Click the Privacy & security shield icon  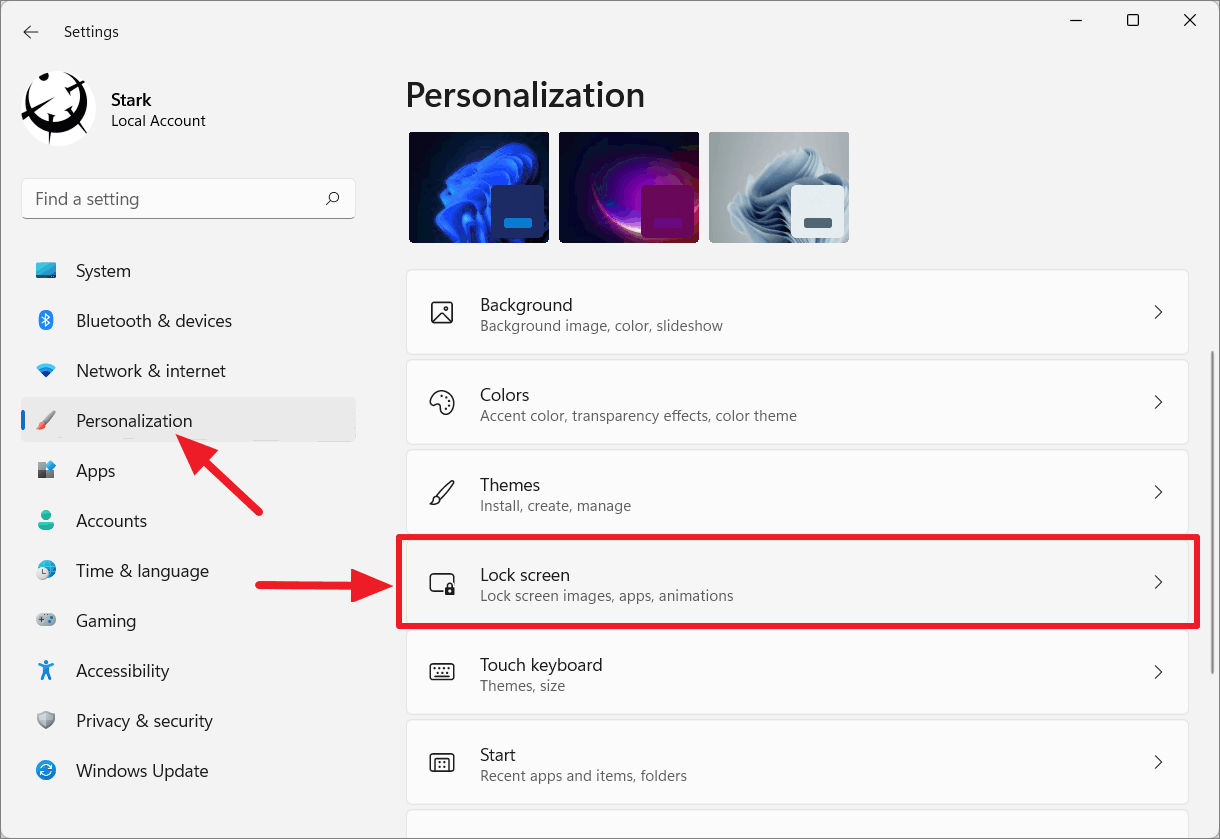[x=46, y=721]
